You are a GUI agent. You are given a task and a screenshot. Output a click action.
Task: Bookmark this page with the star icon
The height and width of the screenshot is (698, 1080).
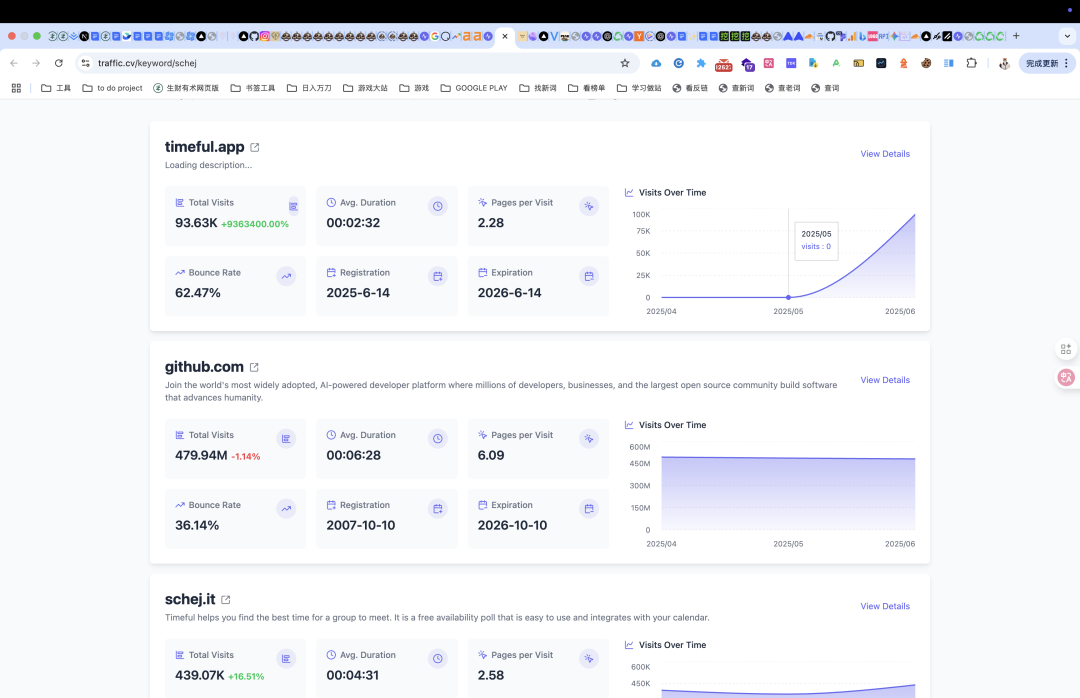pos(625,63)
